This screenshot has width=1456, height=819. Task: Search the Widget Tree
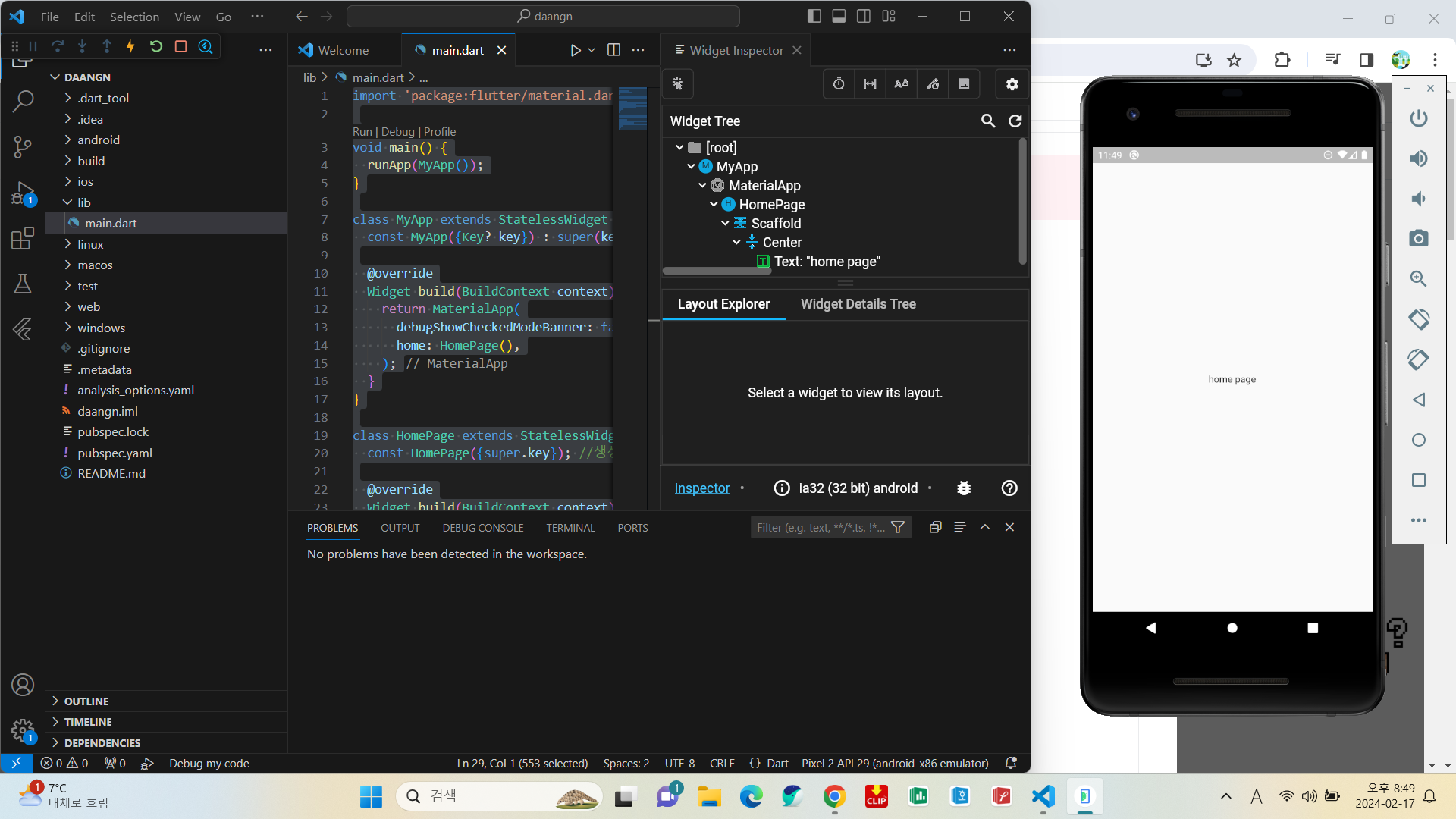[x=988, y=121]
